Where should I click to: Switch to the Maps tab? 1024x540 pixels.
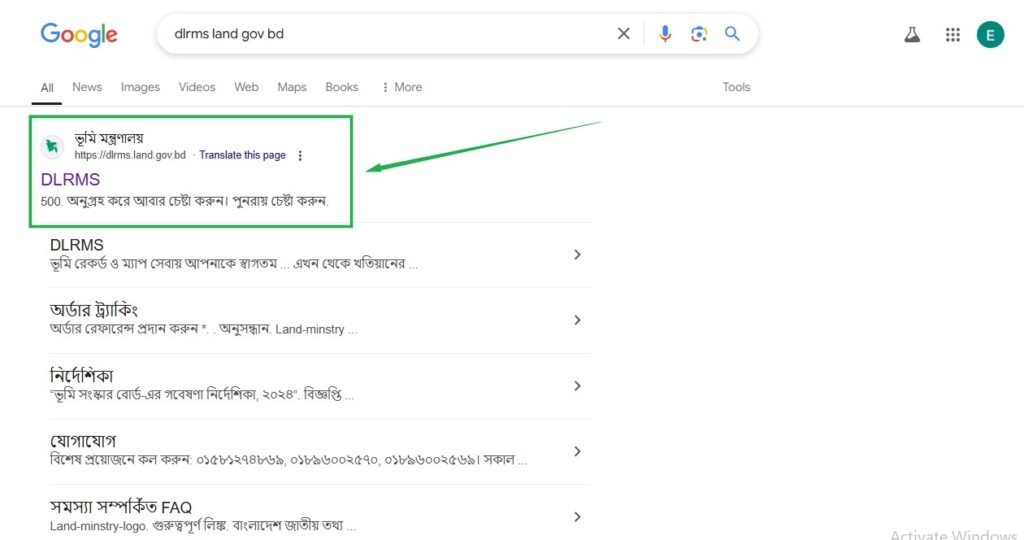point(292,87)
